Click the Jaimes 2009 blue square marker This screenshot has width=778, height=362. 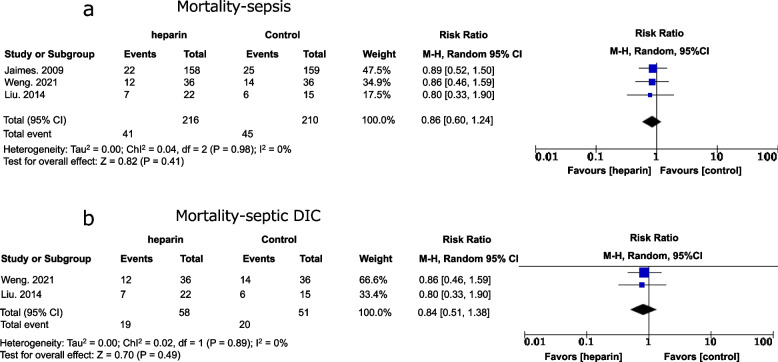652,68
